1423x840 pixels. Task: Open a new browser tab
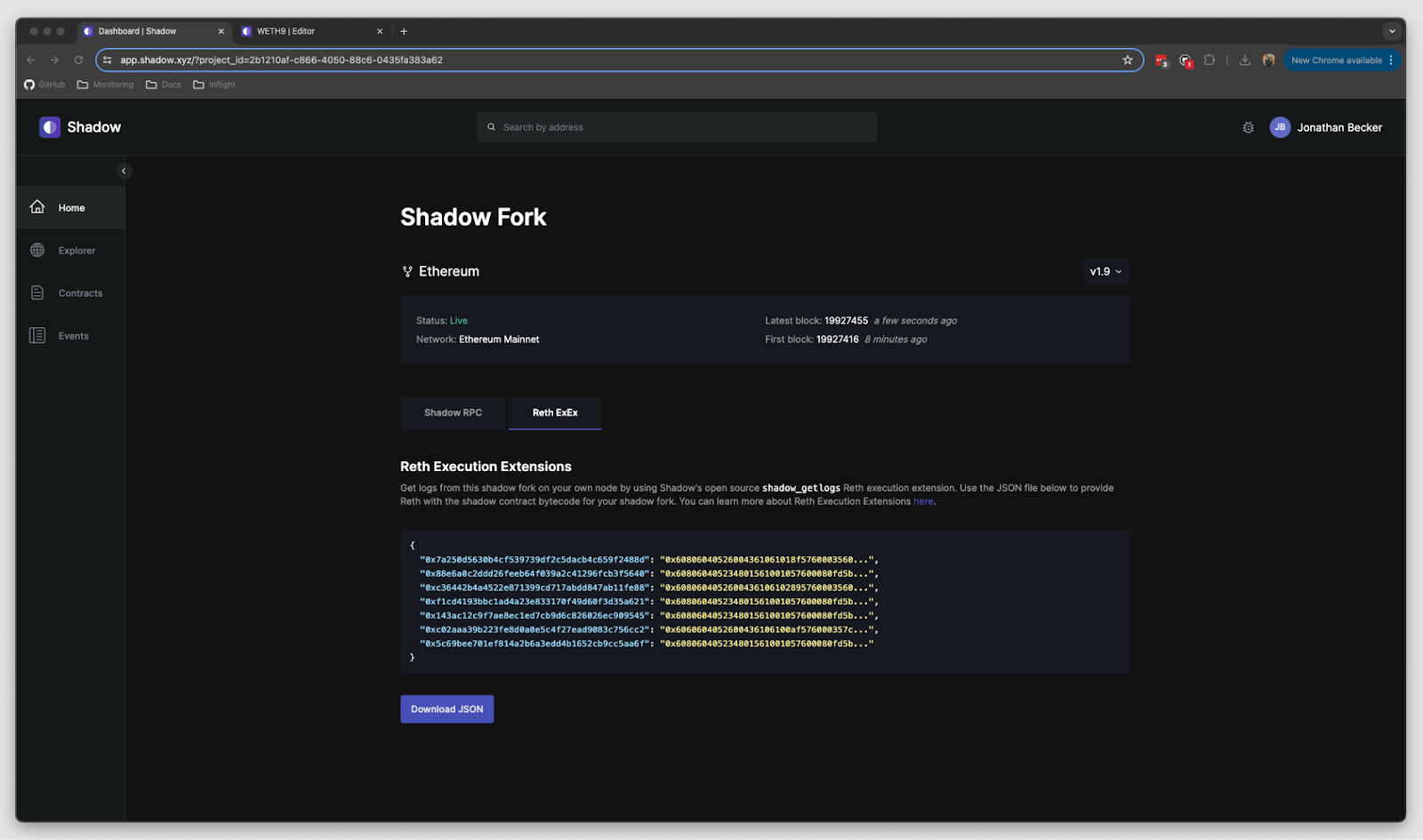click(404, 31)
